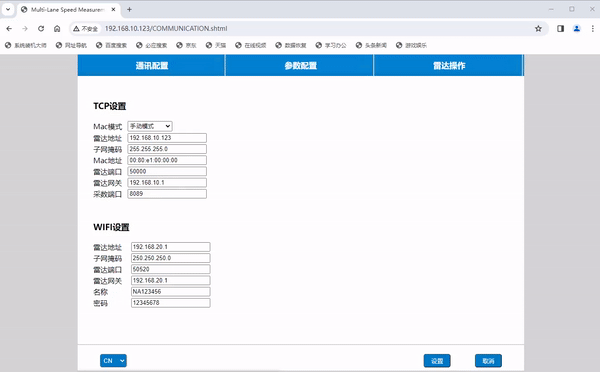This screenshot has height=372, width=600.
Task: Click the 名称 label
Action: (100, 292)
